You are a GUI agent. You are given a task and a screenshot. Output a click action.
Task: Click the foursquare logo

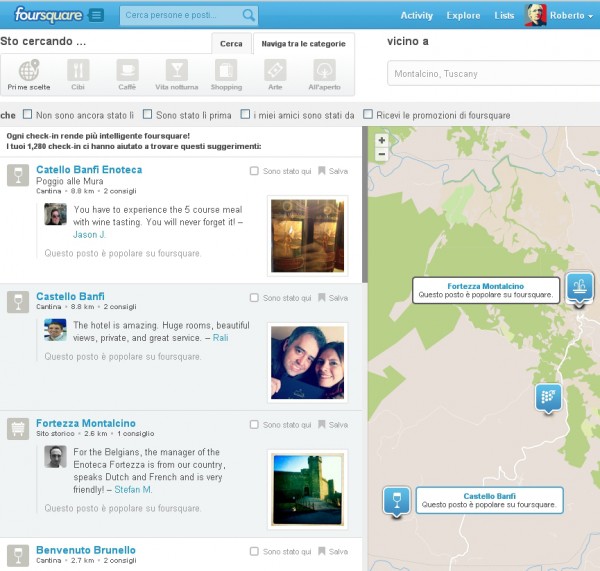coord(48,15)
